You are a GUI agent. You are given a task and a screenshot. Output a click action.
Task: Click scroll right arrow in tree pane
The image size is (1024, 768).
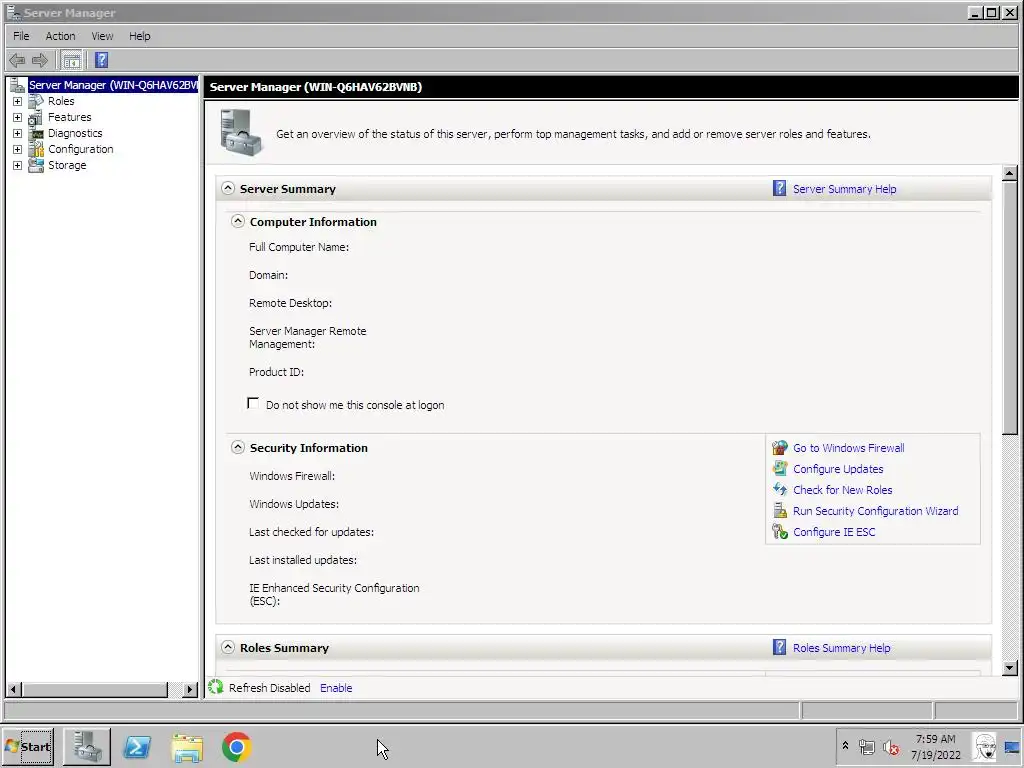(189, 689)
